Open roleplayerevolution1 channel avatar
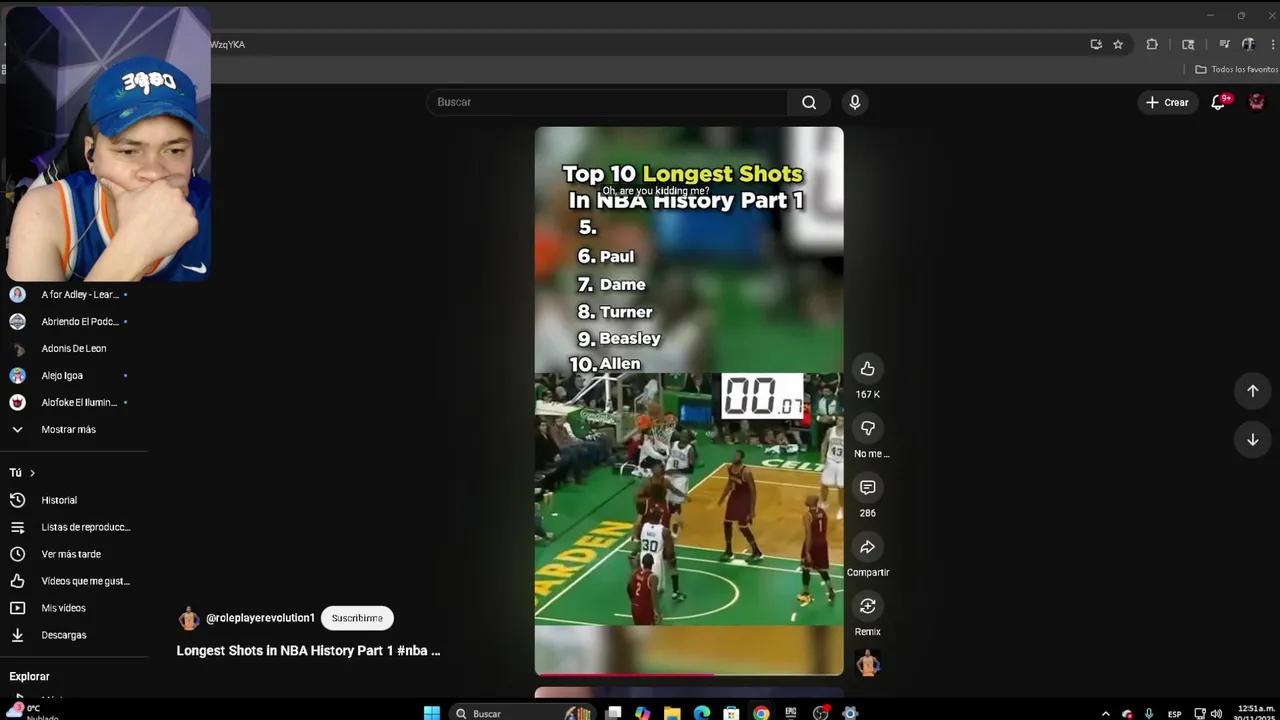This screenshot has width=1280, height=720. coord(189,619)
